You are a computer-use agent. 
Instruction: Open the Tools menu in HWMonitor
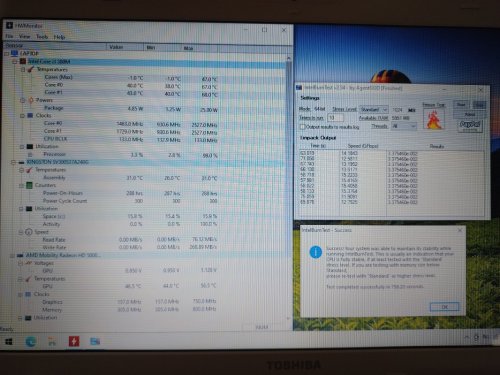(42, 36)
